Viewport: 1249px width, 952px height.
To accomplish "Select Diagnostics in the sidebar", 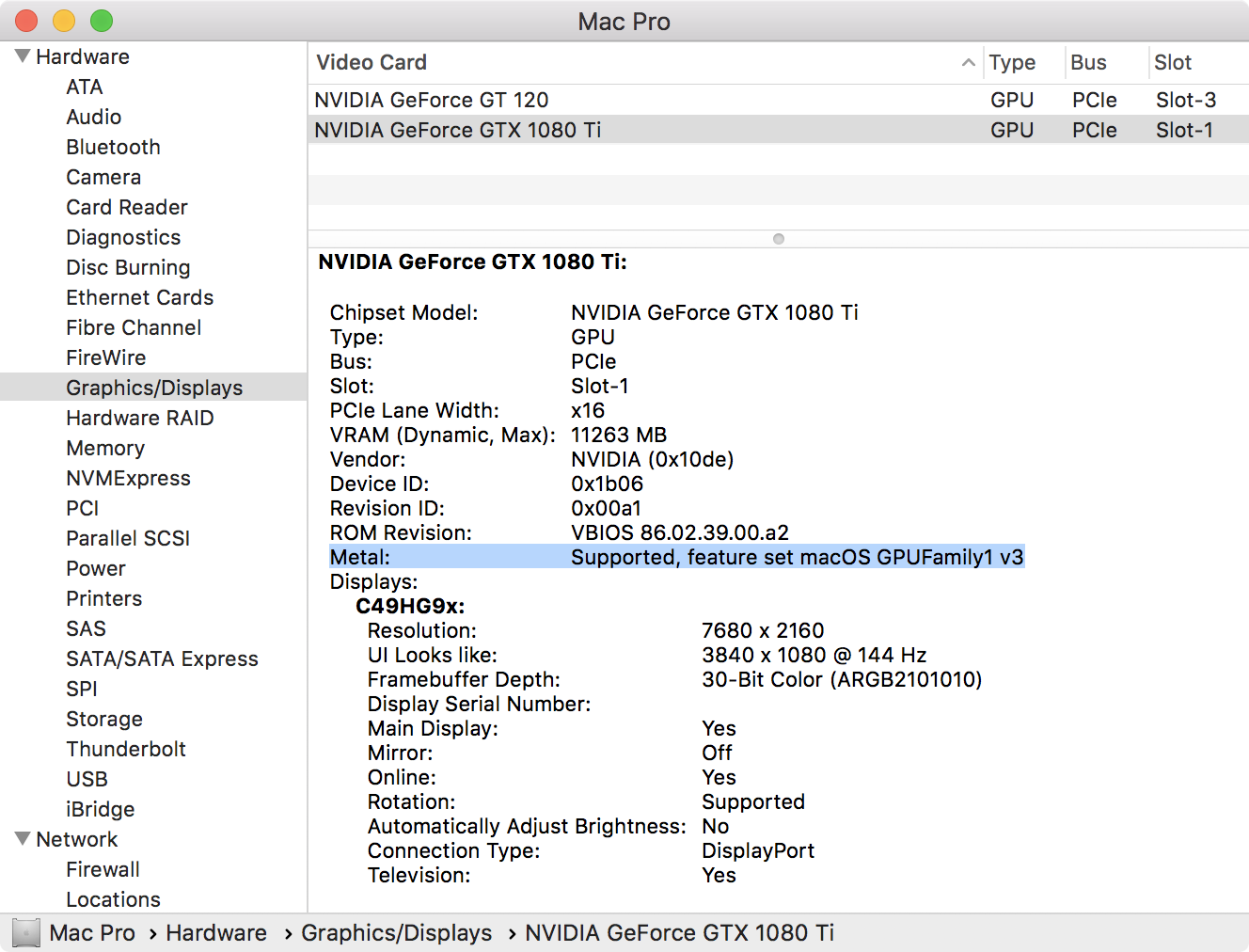I will tap(123, 237).
